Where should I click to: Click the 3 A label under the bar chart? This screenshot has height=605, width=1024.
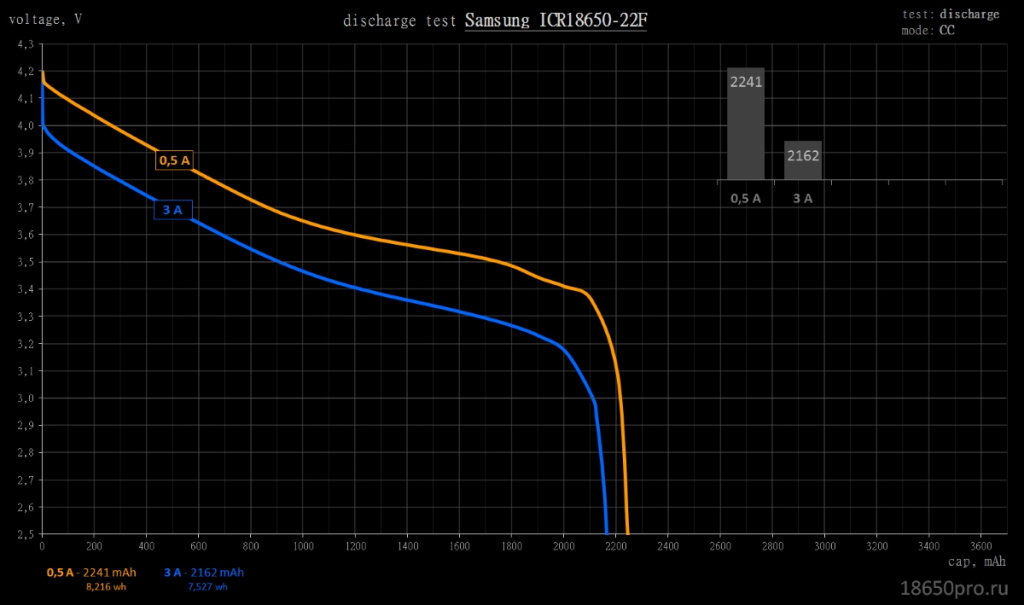point(803,199)
